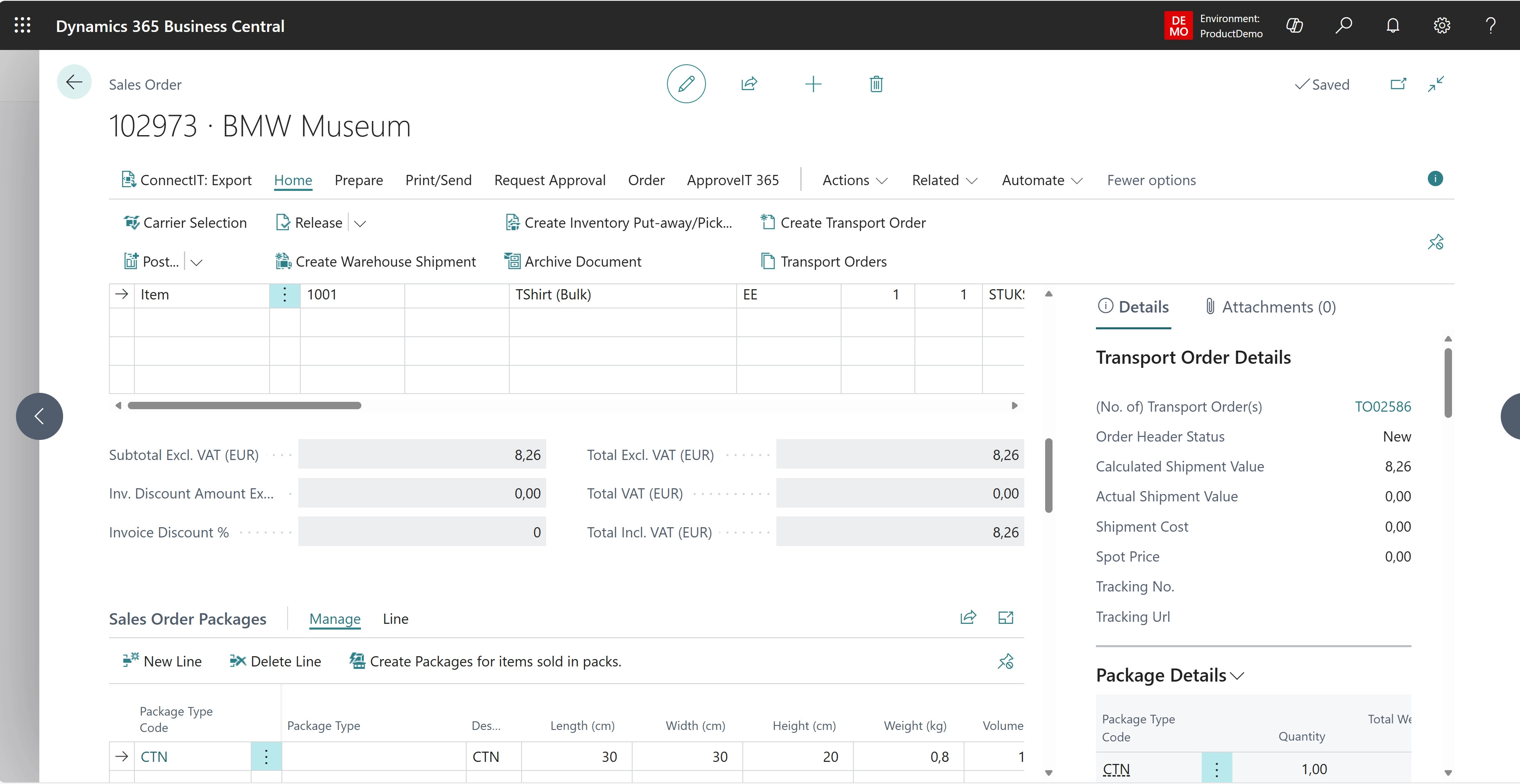Image resolution: width=1520 pixels, height=784 pixels.
Task: Open ConnectIT: Export menu
Action: (186, 180)
